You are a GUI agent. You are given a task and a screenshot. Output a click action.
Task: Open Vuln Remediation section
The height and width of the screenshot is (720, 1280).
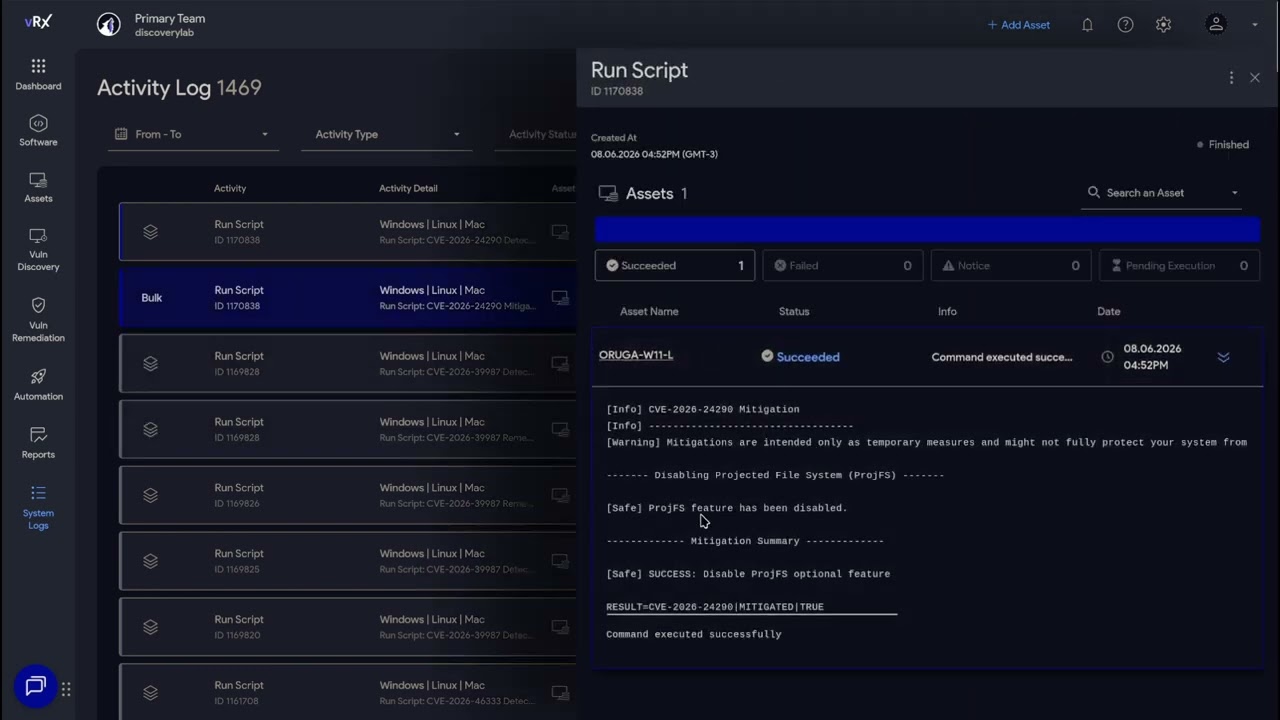coord(38,320)
